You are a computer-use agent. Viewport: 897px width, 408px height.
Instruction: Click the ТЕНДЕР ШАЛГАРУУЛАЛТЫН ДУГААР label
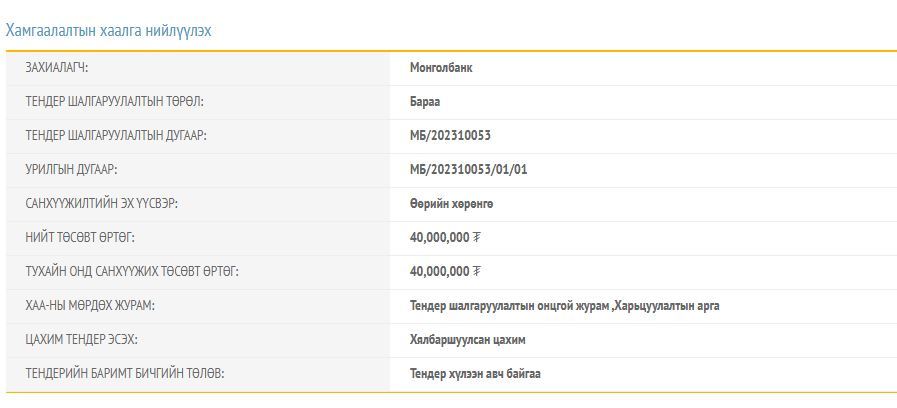116,136
